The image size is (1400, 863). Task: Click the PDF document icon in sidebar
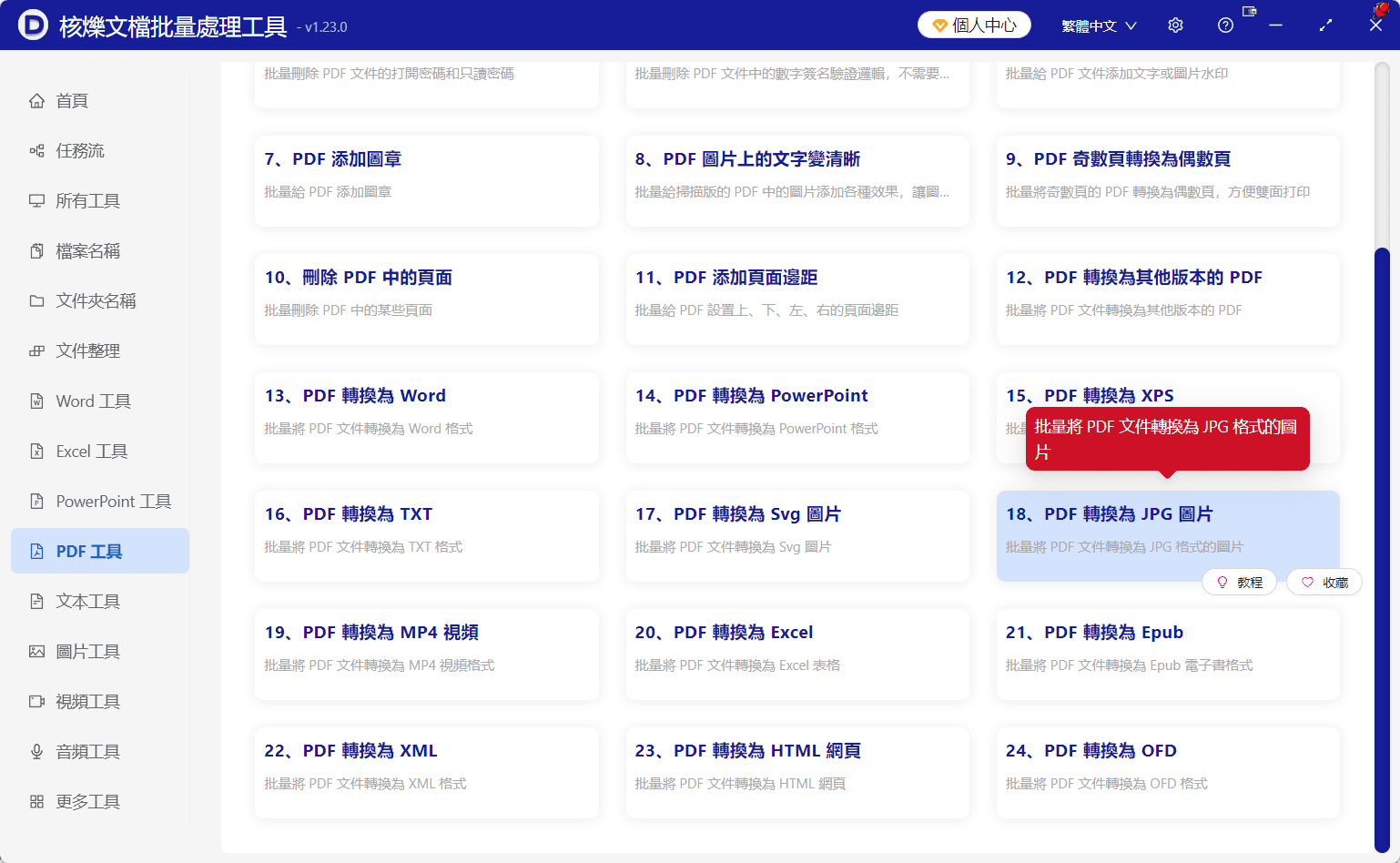pyautogui.click(x=36, y=552)
